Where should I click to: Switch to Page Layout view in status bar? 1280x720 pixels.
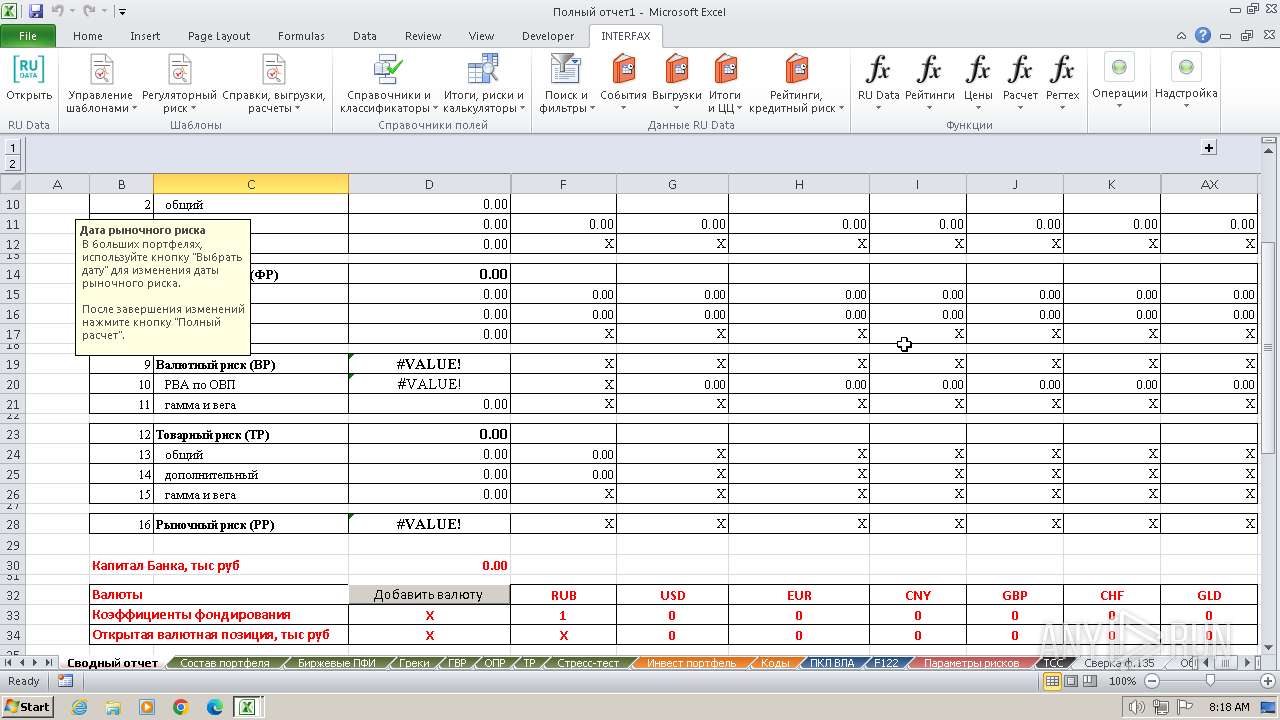pos(1071,681)
